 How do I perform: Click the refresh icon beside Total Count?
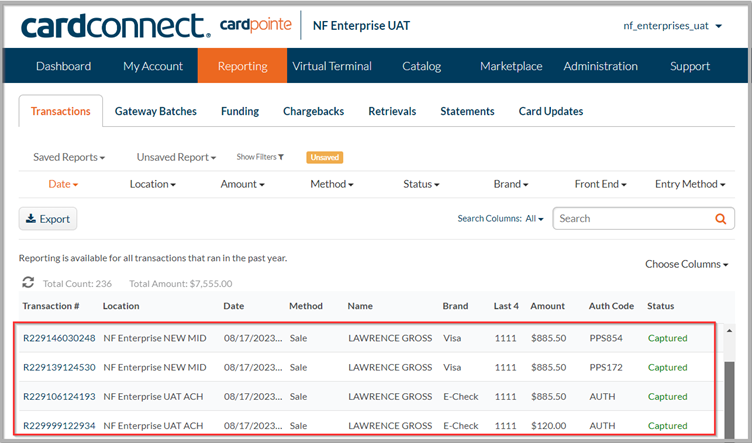(x=28, y=282)
